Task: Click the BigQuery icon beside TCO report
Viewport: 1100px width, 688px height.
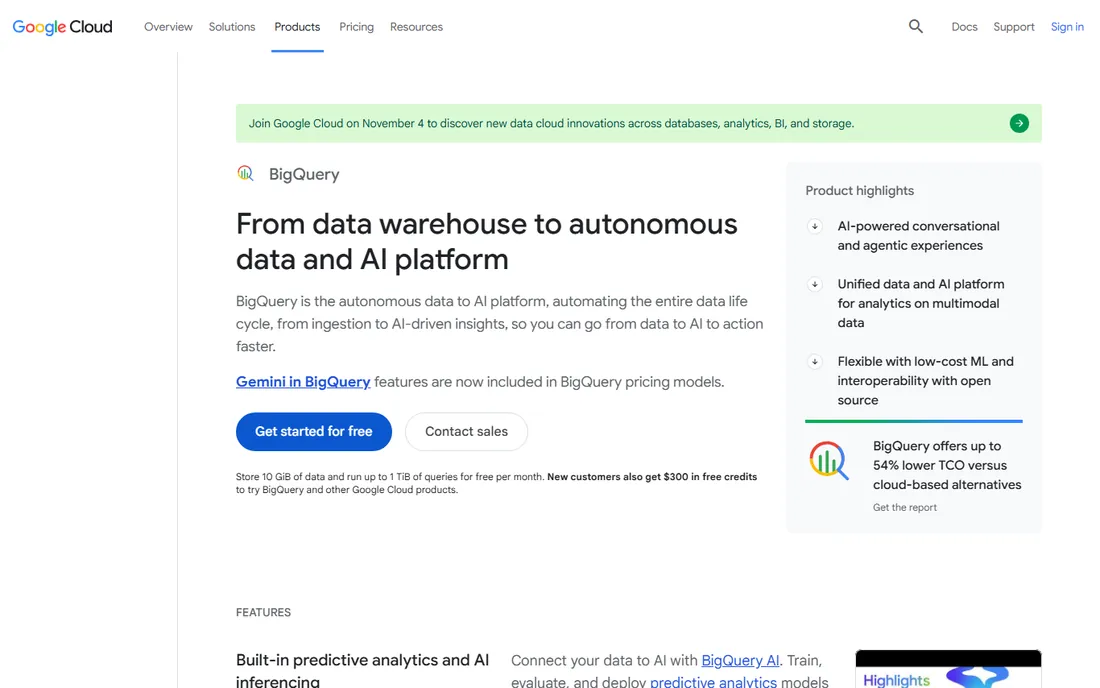Action: 829,461
